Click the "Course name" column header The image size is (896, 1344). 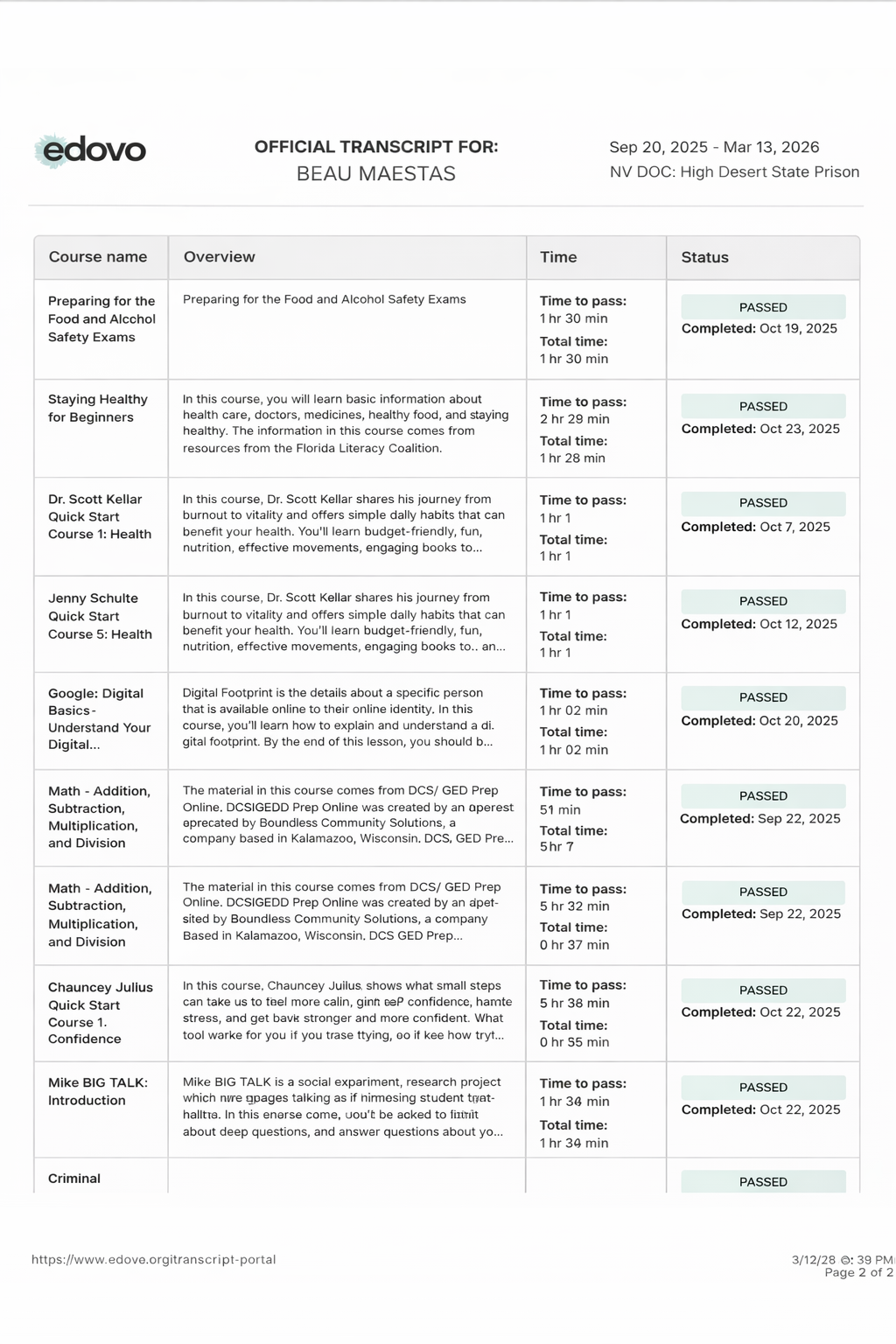click(x=98, y=257)
